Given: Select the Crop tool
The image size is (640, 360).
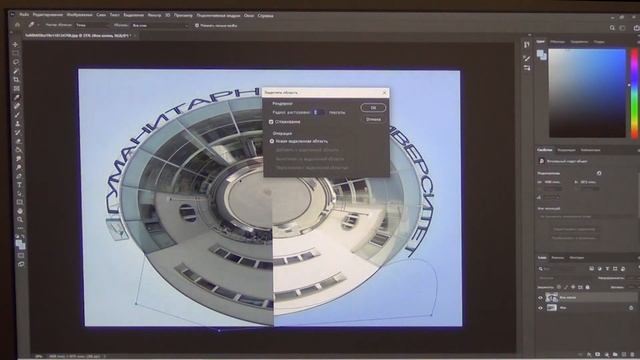Looking at the screenshot, I should [16, 80].
